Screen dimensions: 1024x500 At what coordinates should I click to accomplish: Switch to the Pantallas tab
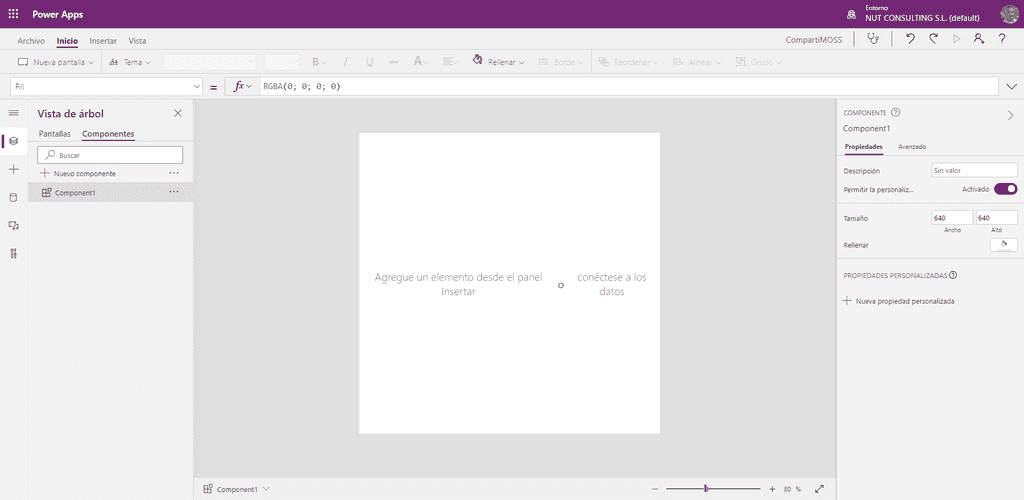(x=55, y=134)
